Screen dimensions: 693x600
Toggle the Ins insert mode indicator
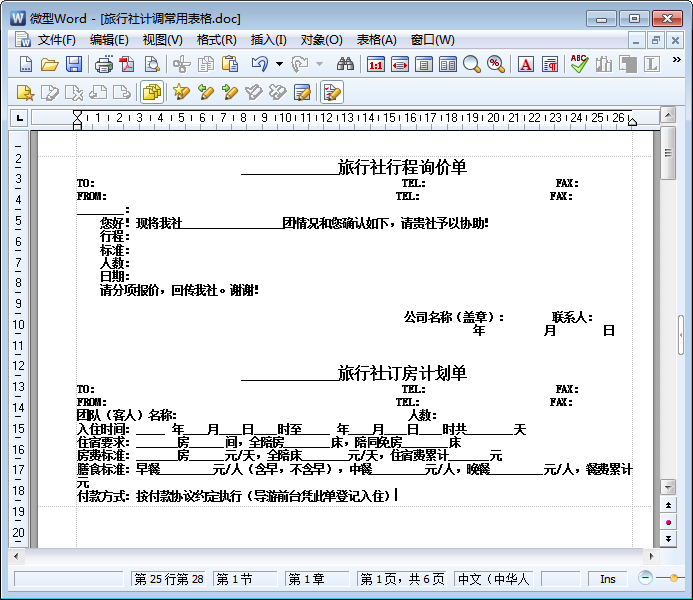(608, 579)
